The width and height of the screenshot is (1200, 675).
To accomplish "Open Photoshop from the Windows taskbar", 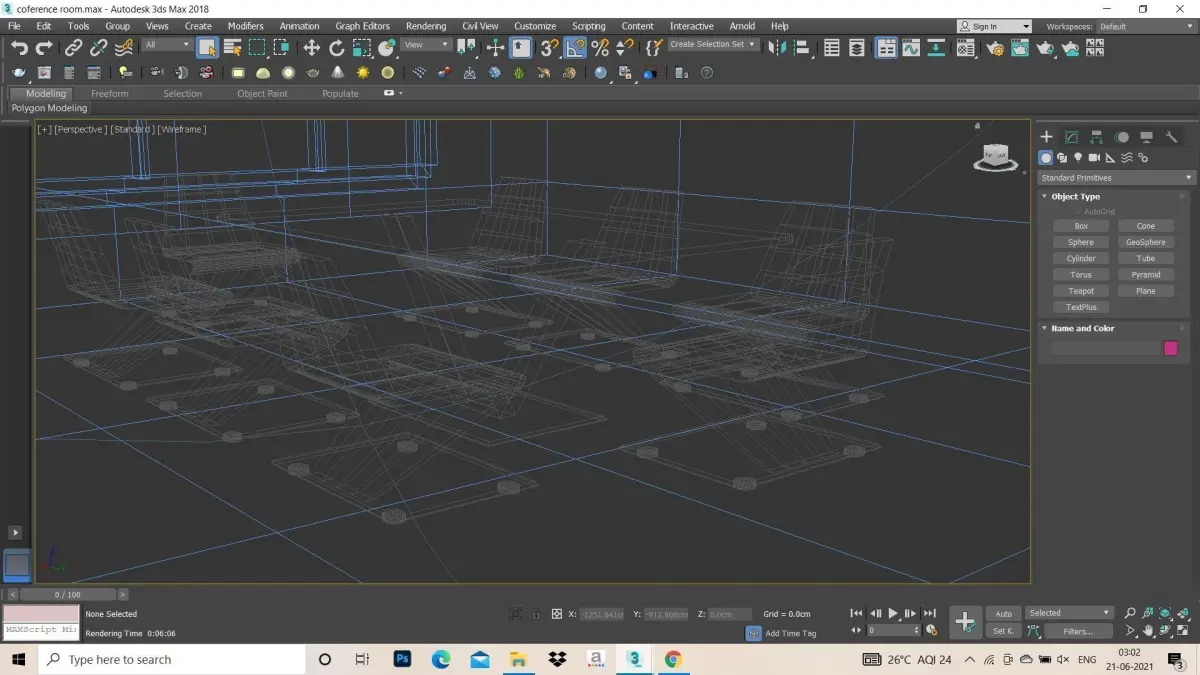I will [x=403, y=659].
